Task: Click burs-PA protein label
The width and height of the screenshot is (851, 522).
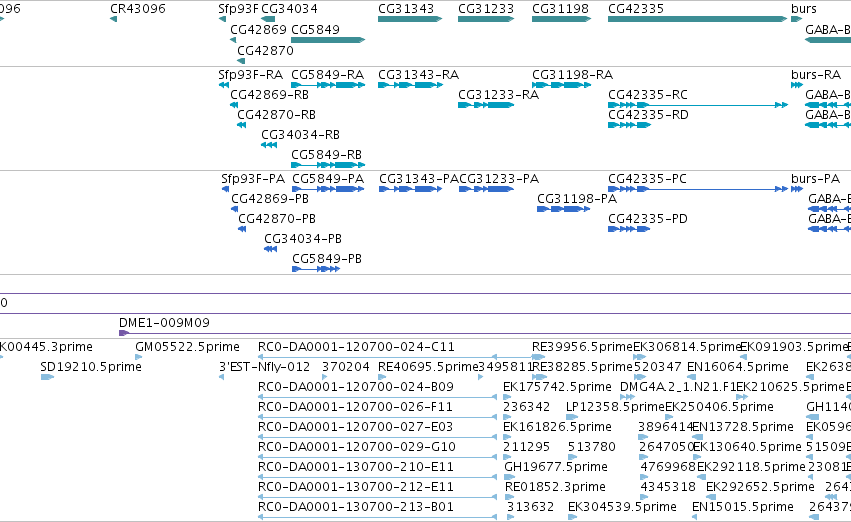Action: [815, 179]
